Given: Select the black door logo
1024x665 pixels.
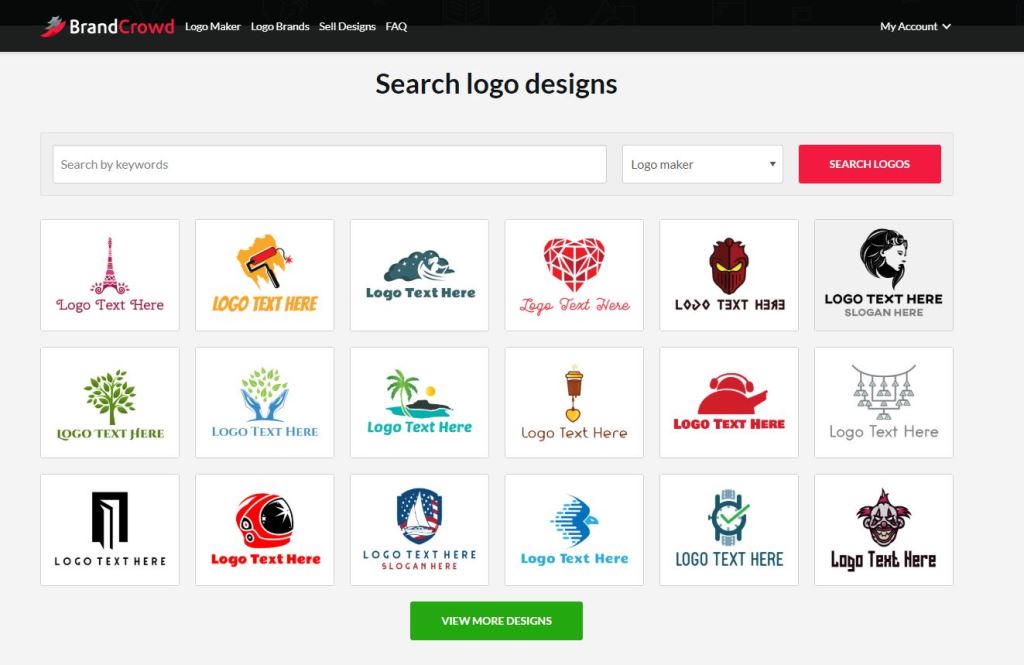Looking at the screenshot, I should point(110,530).
